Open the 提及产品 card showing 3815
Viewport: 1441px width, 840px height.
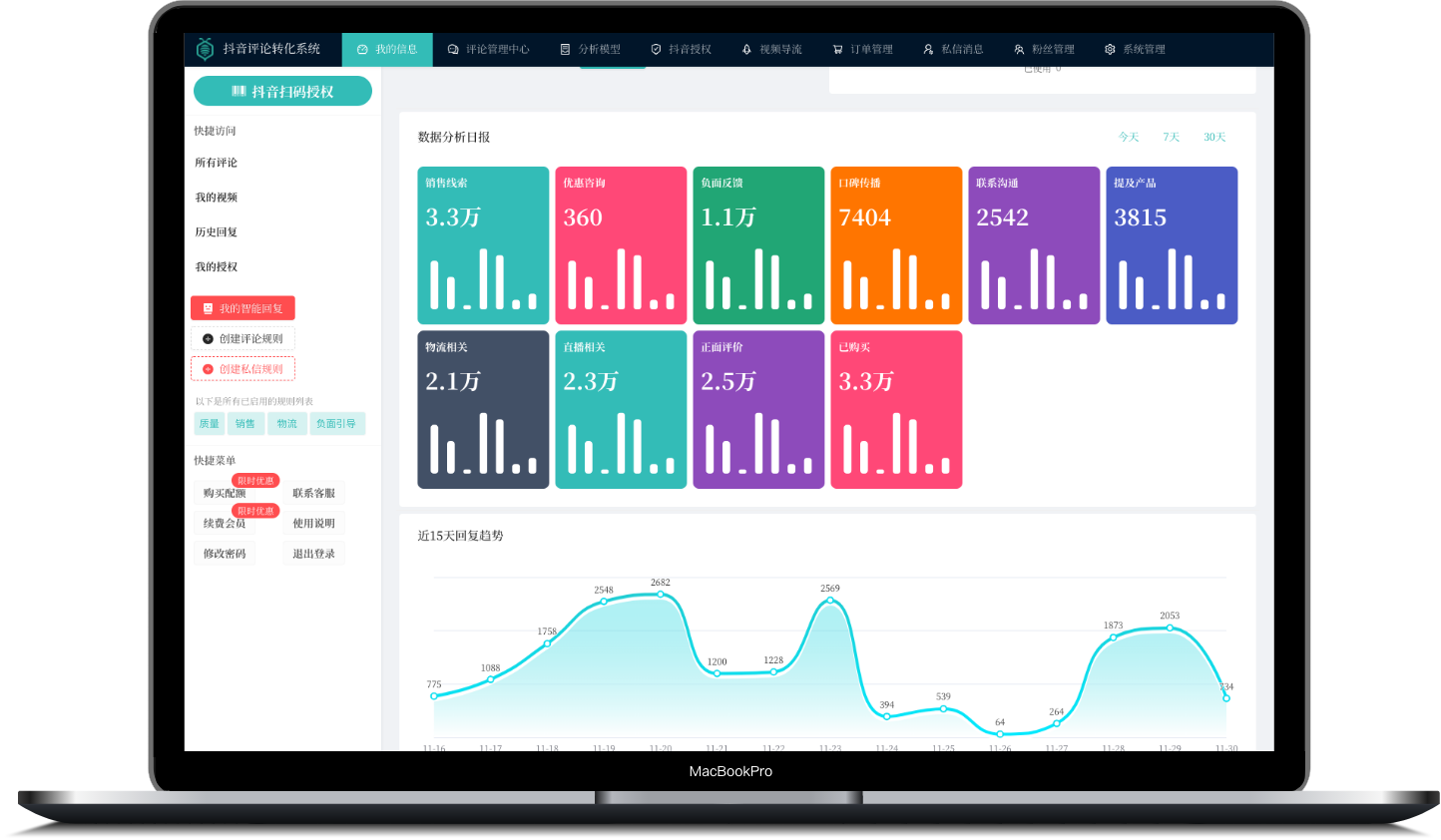[1172, 245]
